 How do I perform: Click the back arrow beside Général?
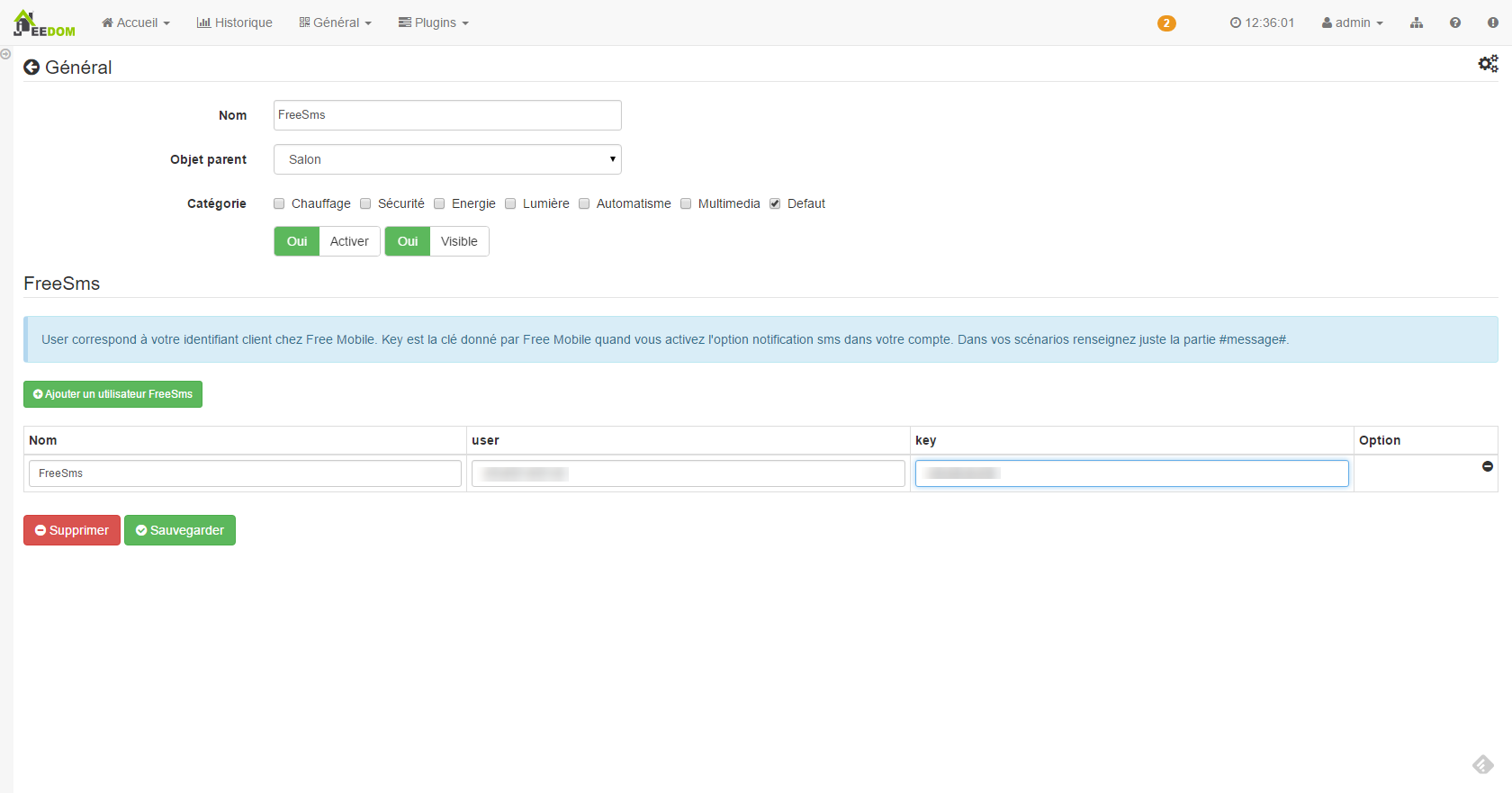[31, 68]
